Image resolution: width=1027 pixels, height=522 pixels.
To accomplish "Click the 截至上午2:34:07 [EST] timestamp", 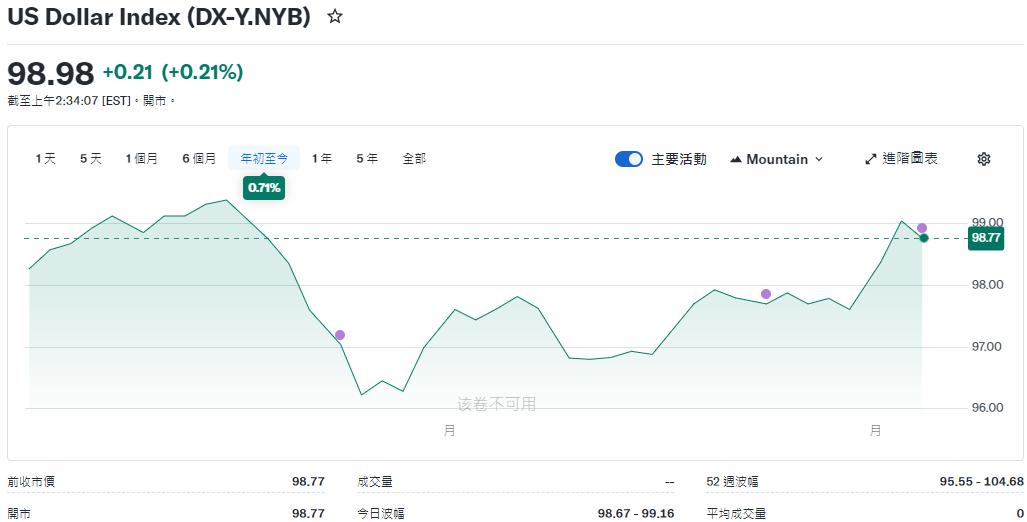I will [x=69, y=101].
